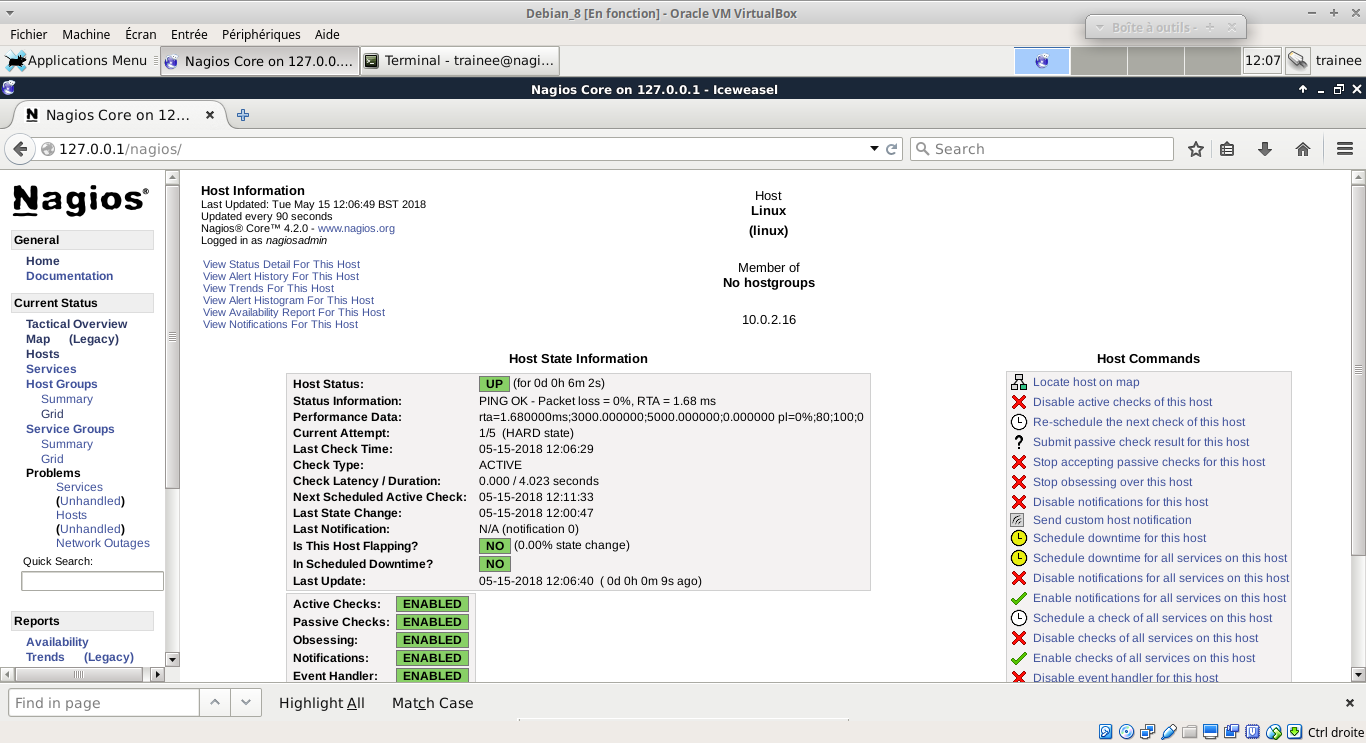Click red X beside Stop accepting passive checks
Screen dimensions: 1366x743
pyautogui.click(x=1019, y=462)
